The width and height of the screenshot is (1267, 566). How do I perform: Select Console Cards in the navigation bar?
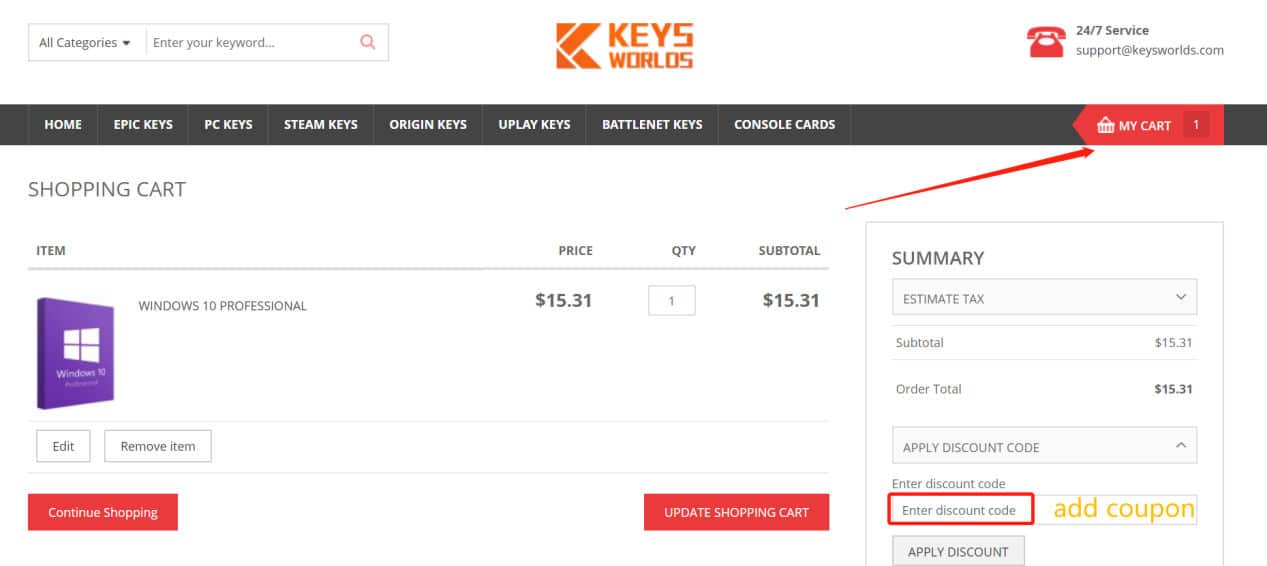pos(784,125)
